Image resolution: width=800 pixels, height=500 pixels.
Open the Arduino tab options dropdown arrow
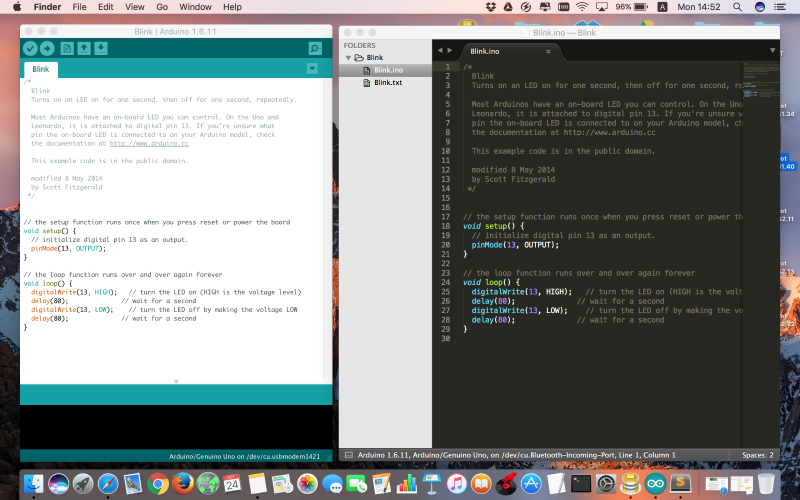pos(312,68)
